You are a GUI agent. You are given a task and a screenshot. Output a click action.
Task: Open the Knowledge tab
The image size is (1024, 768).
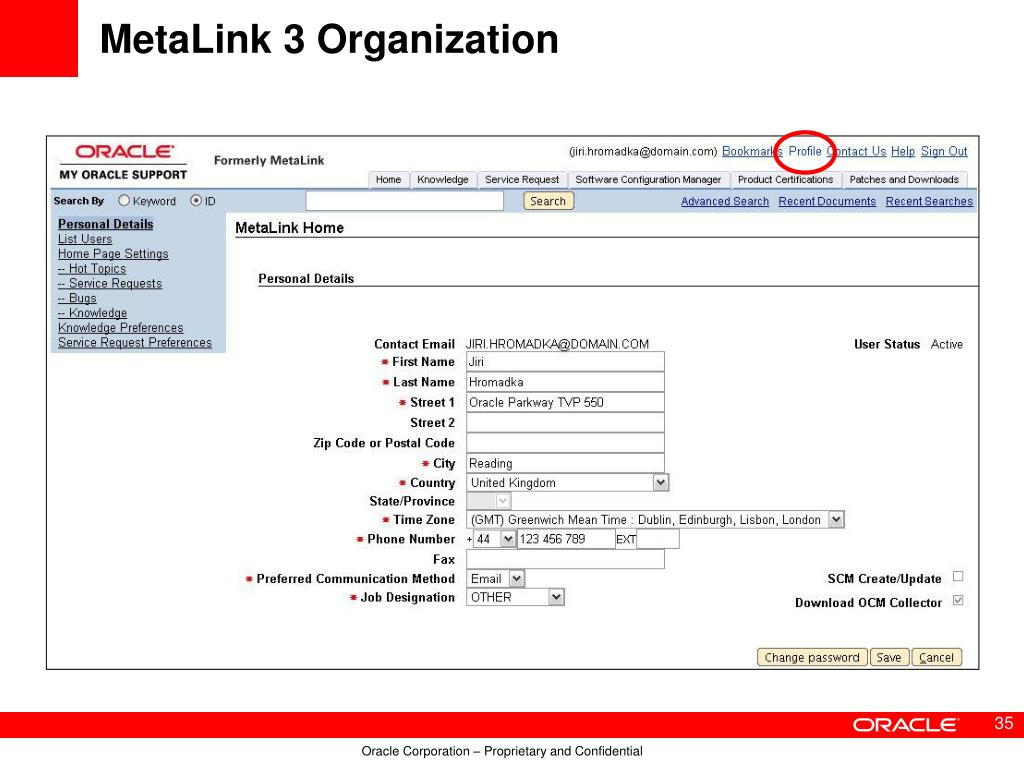click(443, 180)
